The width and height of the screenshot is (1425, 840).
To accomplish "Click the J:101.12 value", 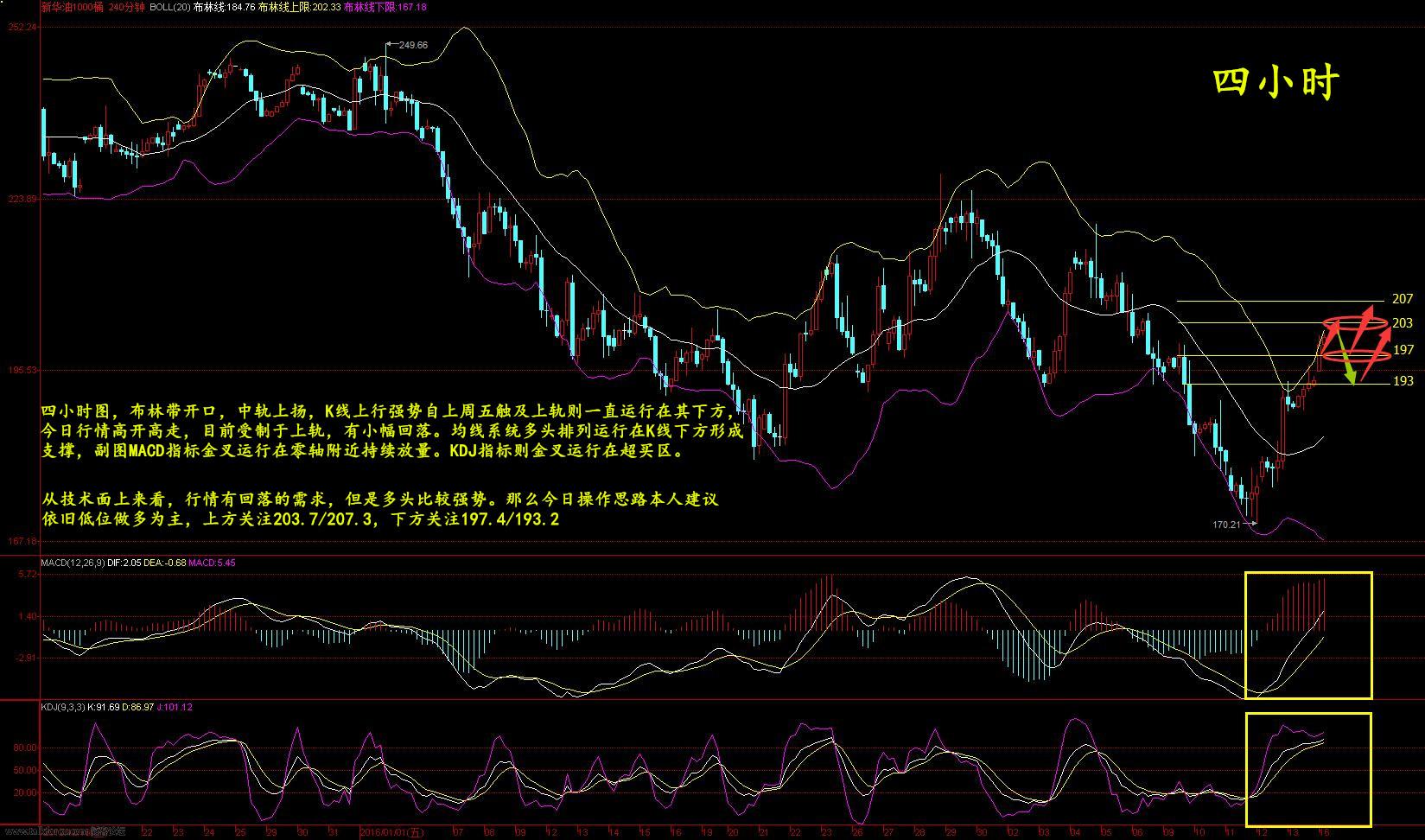I will [175, 707].
